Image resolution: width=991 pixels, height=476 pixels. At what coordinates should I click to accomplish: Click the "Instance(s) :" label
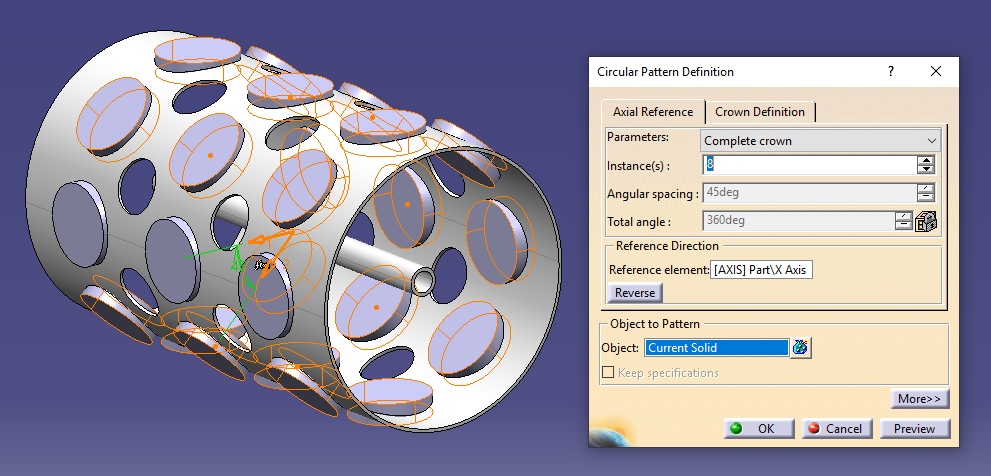pos(638,166)
